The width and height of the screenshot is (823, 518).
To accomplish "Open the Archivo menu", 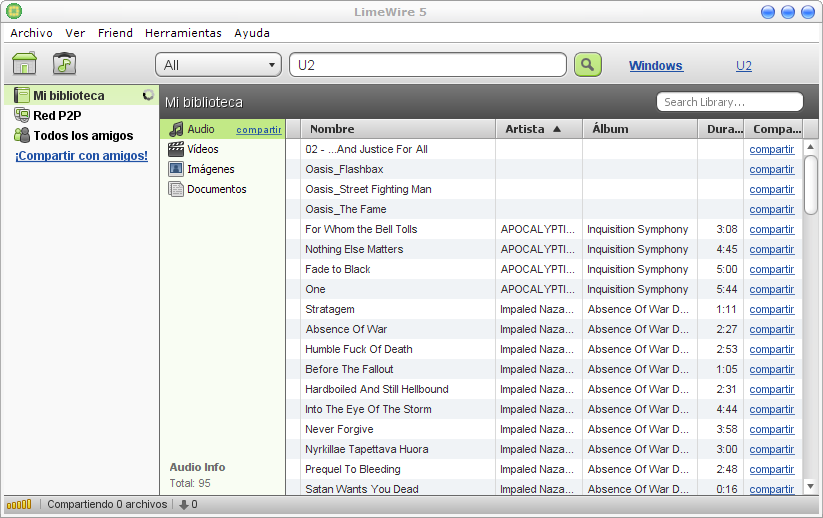I will pos(32,33).
